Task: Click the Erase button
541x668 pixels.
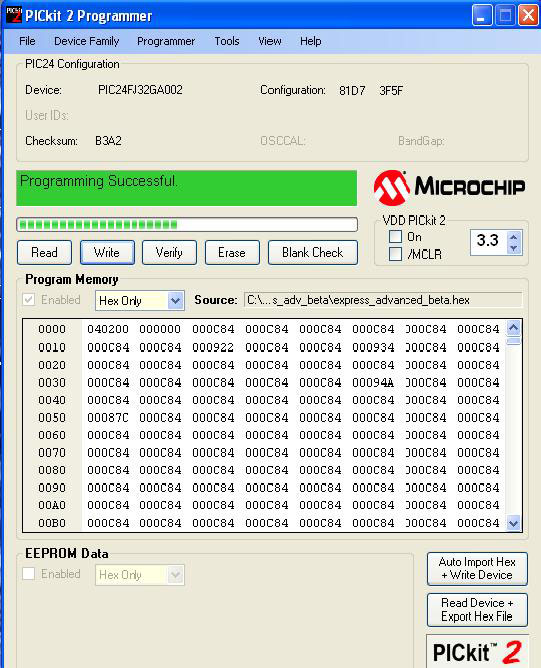Action: tap(232, 253)
